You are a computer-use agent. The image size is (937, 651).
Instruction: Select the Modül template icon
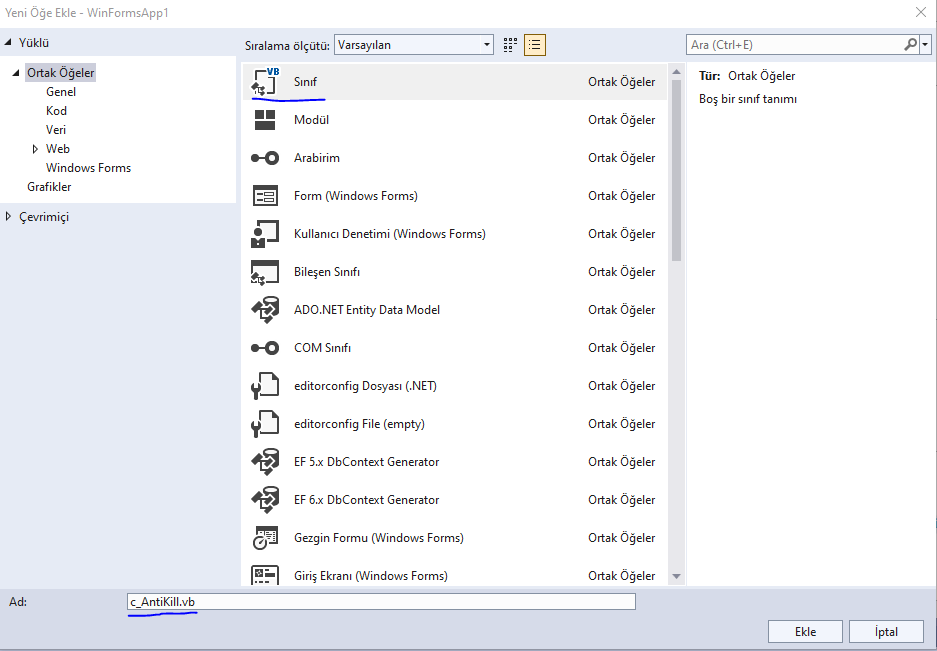[265, 120]
